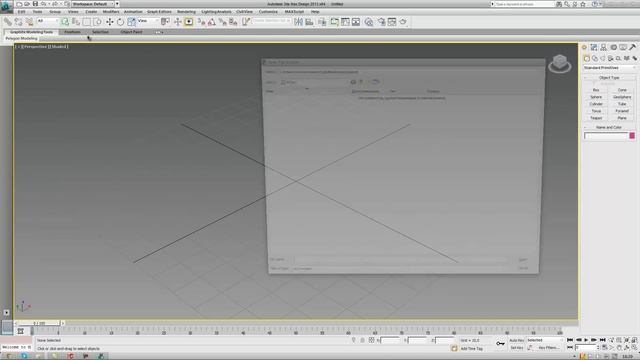640x360 pixels.
Task: Toggle Angle Snap in main toolbar
Action: click(x=212, y=22)
